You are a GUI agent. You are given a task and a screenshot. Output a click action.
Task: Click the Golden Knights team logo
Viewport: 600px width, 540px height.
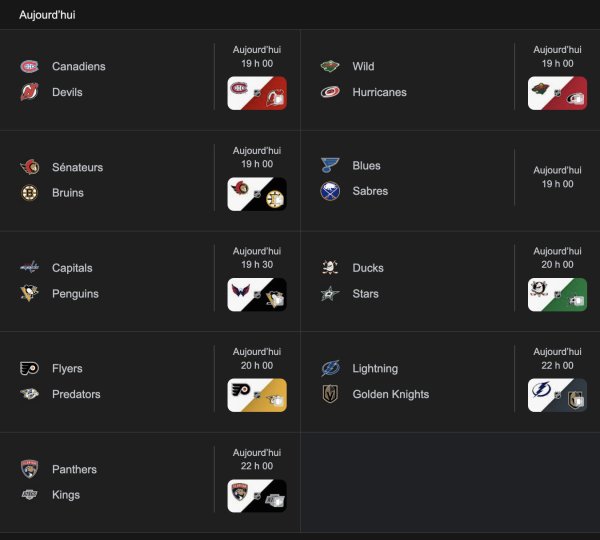pyautogui.click(x=330, y=394)
